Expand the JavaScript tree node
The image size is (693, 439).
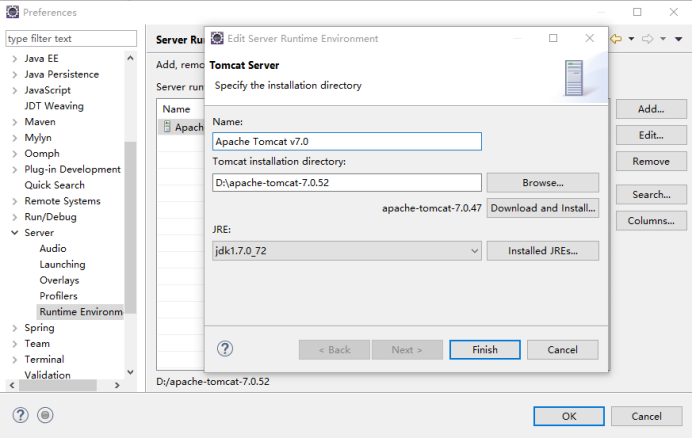(x=15, y=91)
